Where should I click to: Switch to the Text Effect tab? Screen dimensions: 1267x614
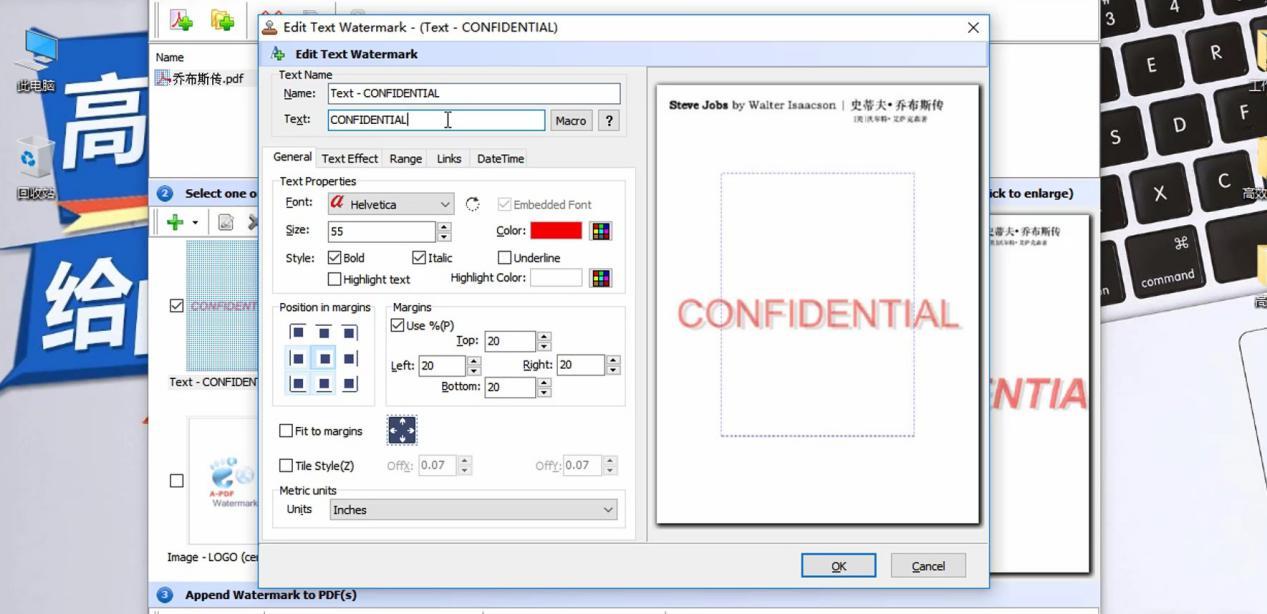coord(350,158)
